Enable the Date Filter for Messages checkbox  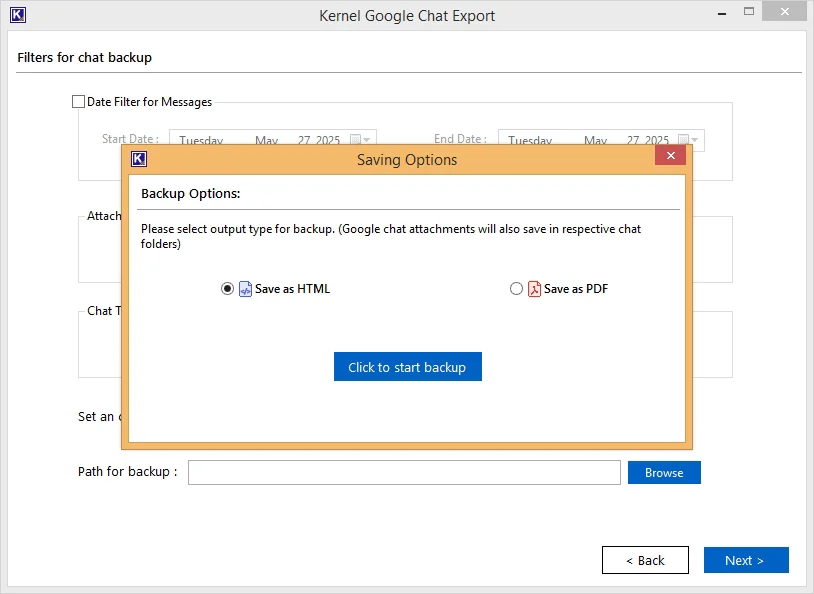(x=78, y=102)
